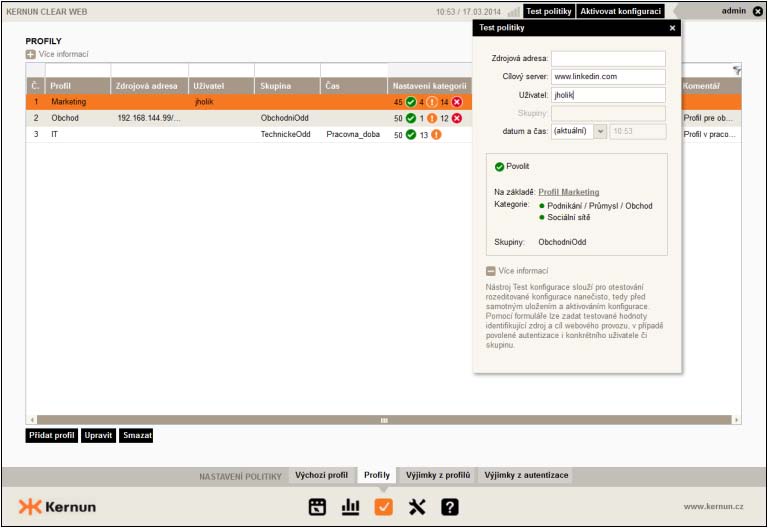Open the datum a čas dropdown
This screenshot has width=768, height=528.
coord(600,131)
